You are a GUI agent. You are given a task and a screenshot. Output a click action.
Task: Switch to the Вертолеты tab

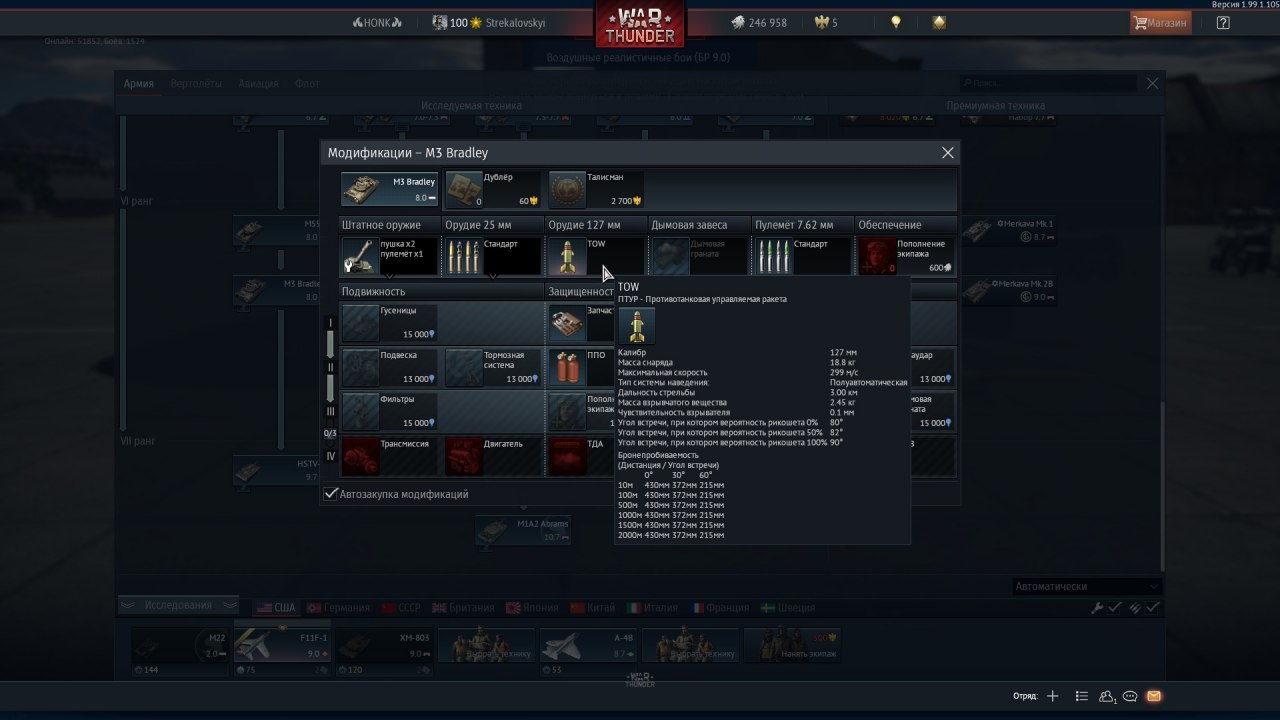pos(196,84)
